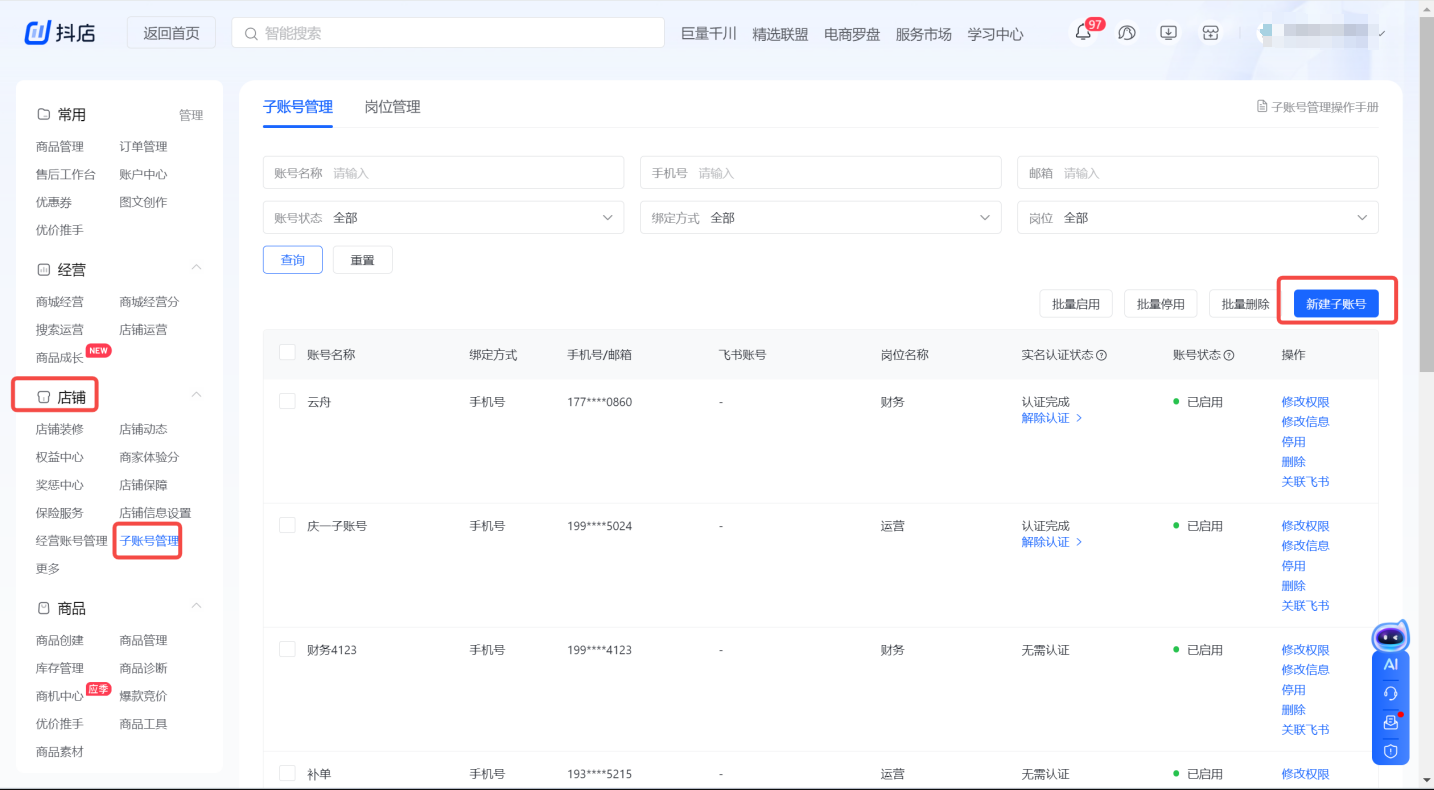The image size is (1434, 790).
Task: Check the box for 云舟 row
Action: click(287, 401)
